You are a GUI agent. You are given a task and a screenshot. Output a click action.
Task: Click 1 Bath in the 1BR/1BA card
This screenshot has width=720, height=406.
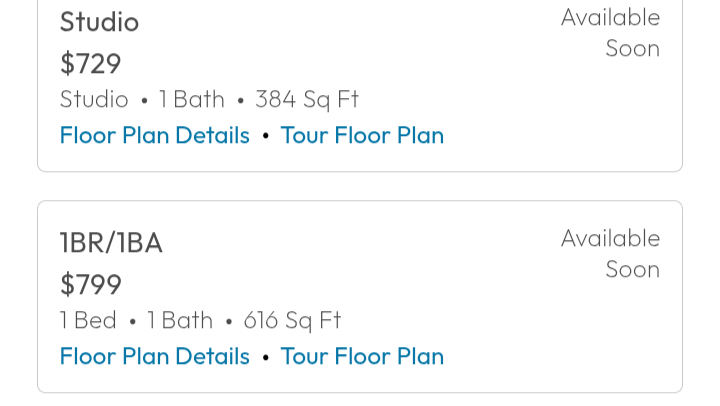pos(180,320)
